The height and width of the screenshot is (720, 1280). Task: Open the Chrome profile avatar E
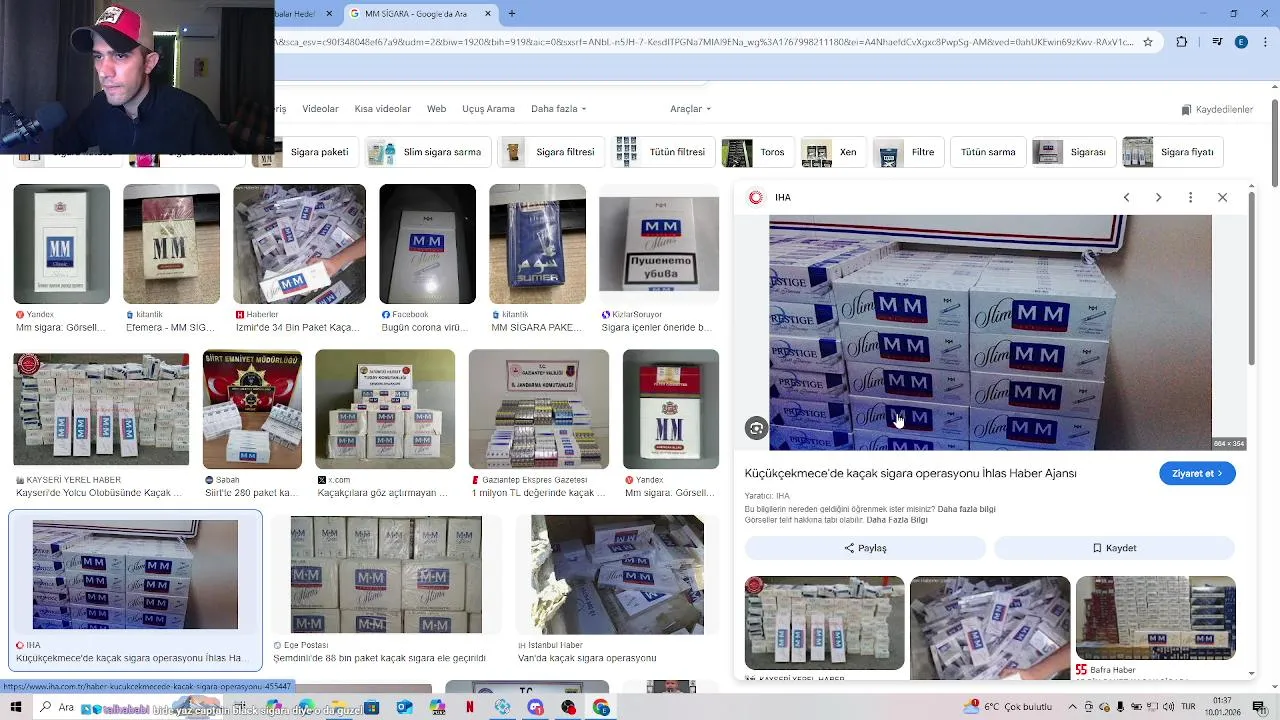[1241, 42]
